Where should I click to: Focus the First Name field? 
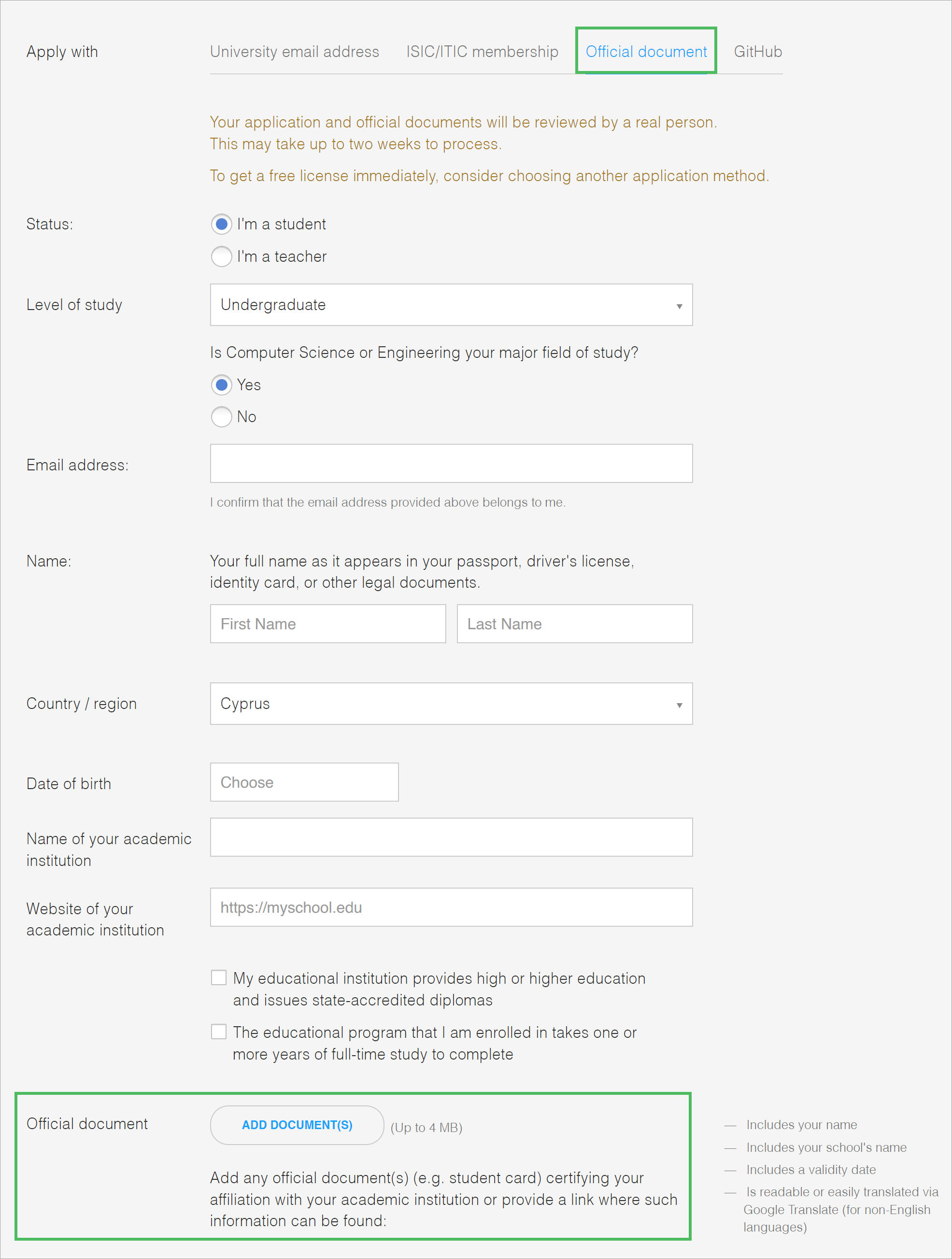[x=327, y=624]
